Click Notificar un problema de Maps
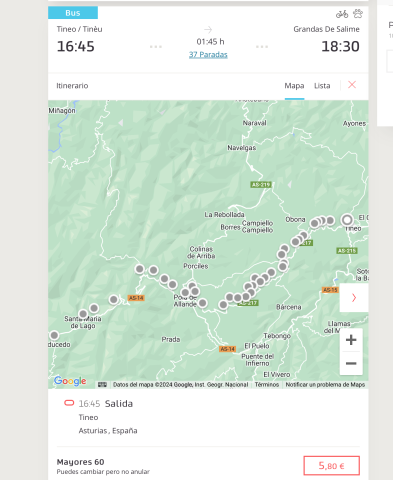This screenshot has height=480, width=393. coord(325,385)
